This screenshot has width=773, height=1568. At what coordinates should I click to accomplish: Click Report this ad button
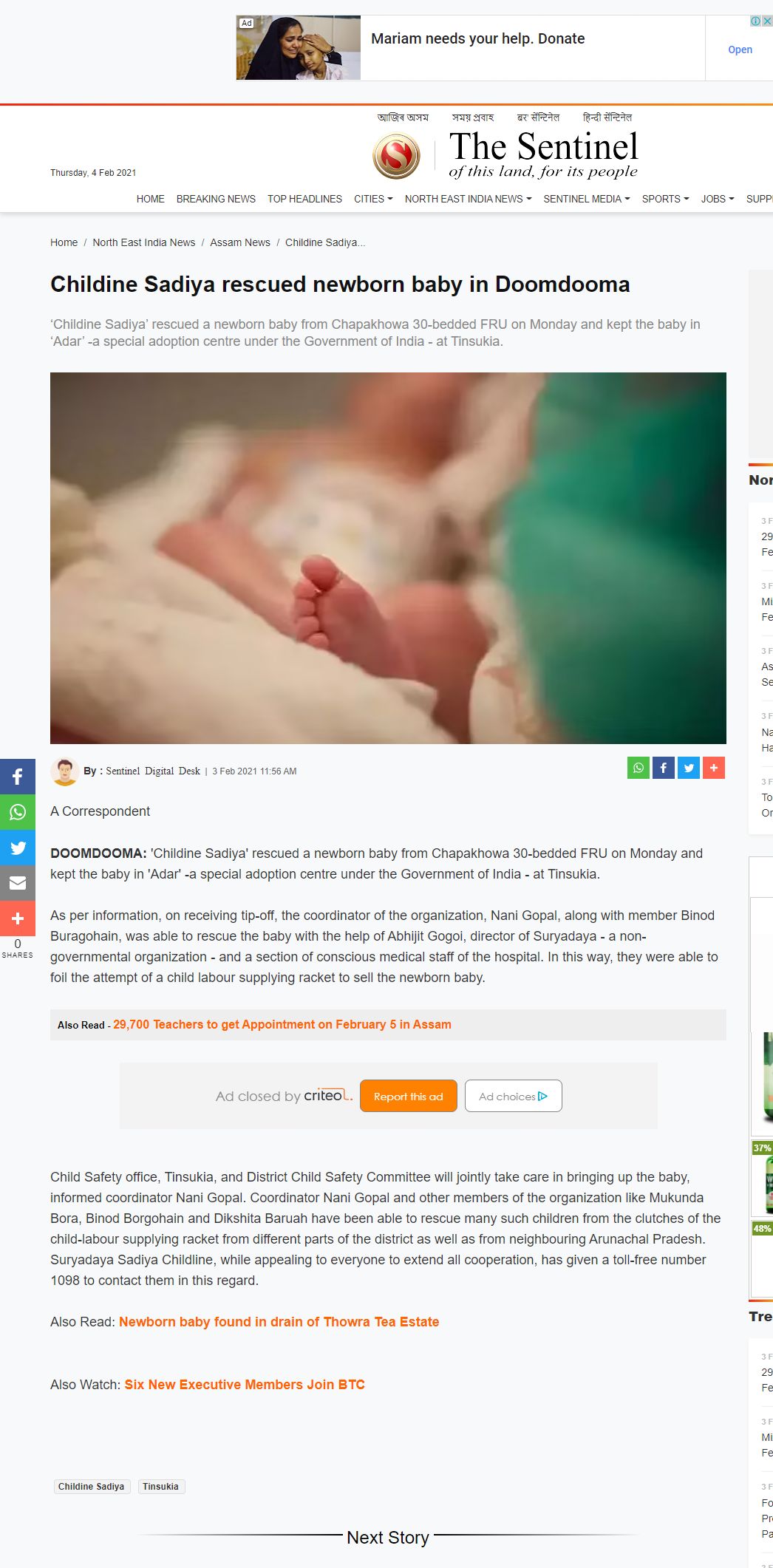pyautogui.click(x=409, y=1096)
